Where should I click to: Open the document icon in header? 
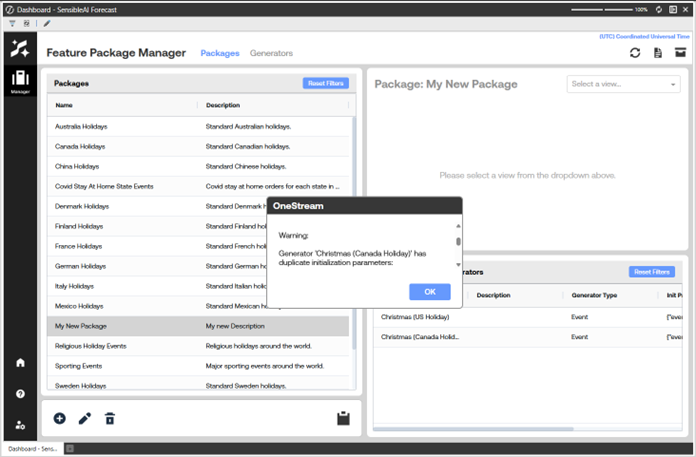658,53
